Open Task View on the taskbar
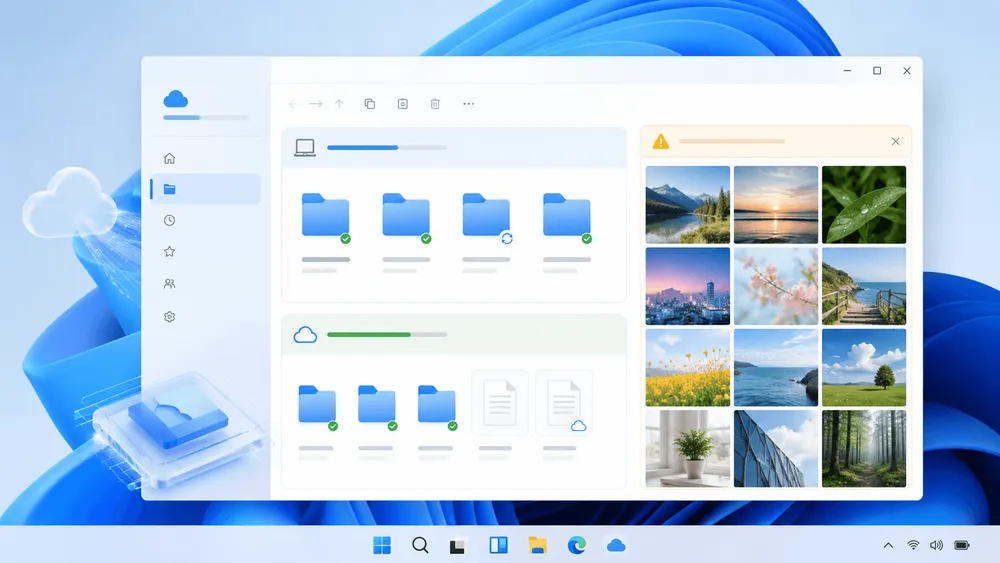This screenshot has height=563, width=1000. pyautogui.click(x=457, y=546)
